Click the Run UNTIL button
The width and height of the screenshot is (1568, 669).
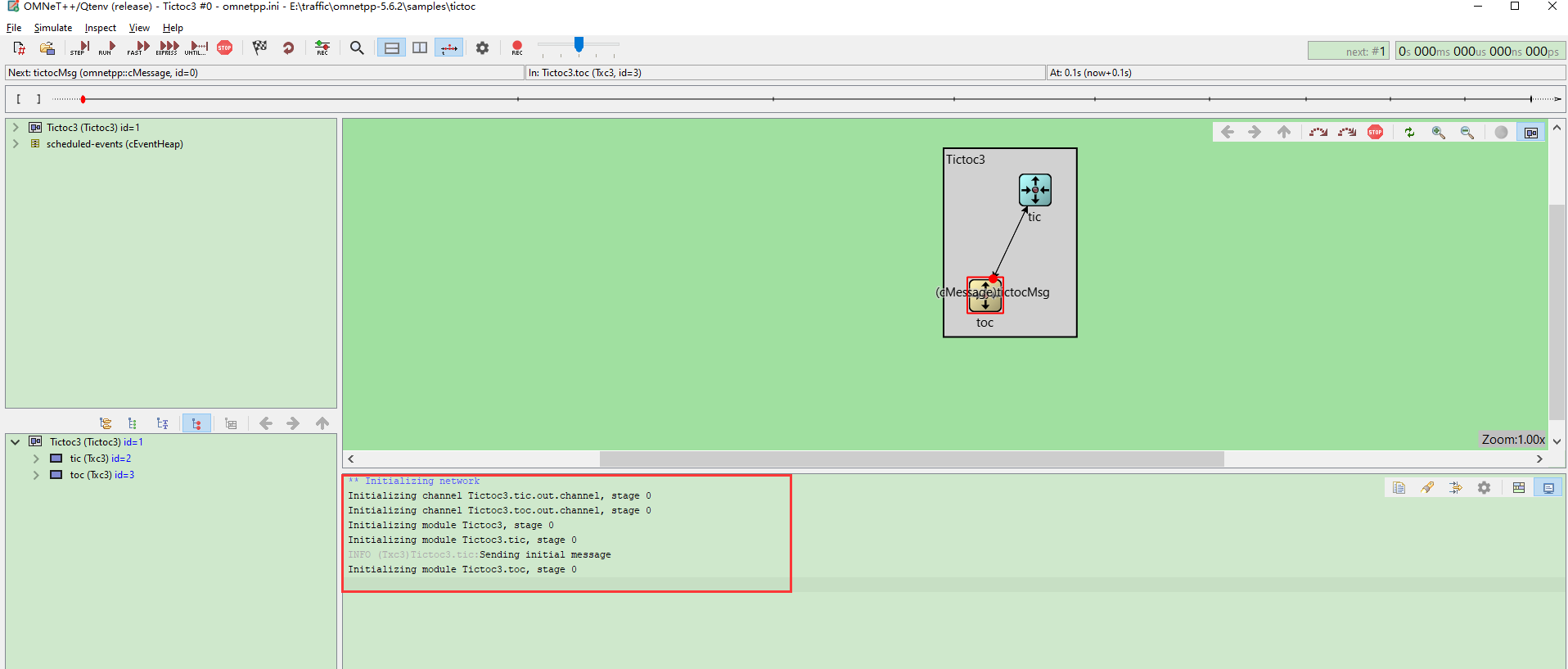[x=197, y=47]
